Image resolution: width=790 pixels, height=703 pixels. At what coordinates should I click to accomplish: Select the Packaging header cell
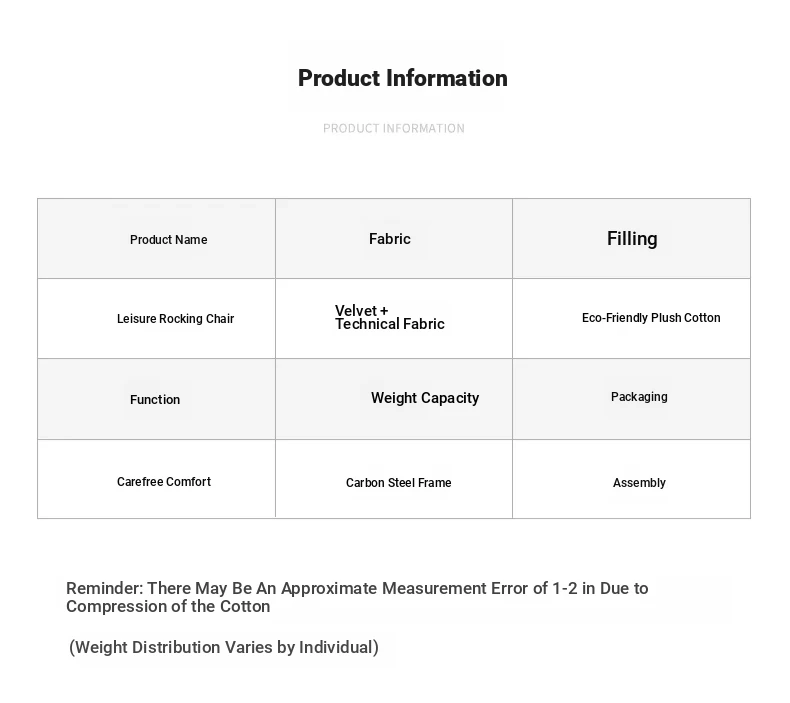click(x=631, y=399)
